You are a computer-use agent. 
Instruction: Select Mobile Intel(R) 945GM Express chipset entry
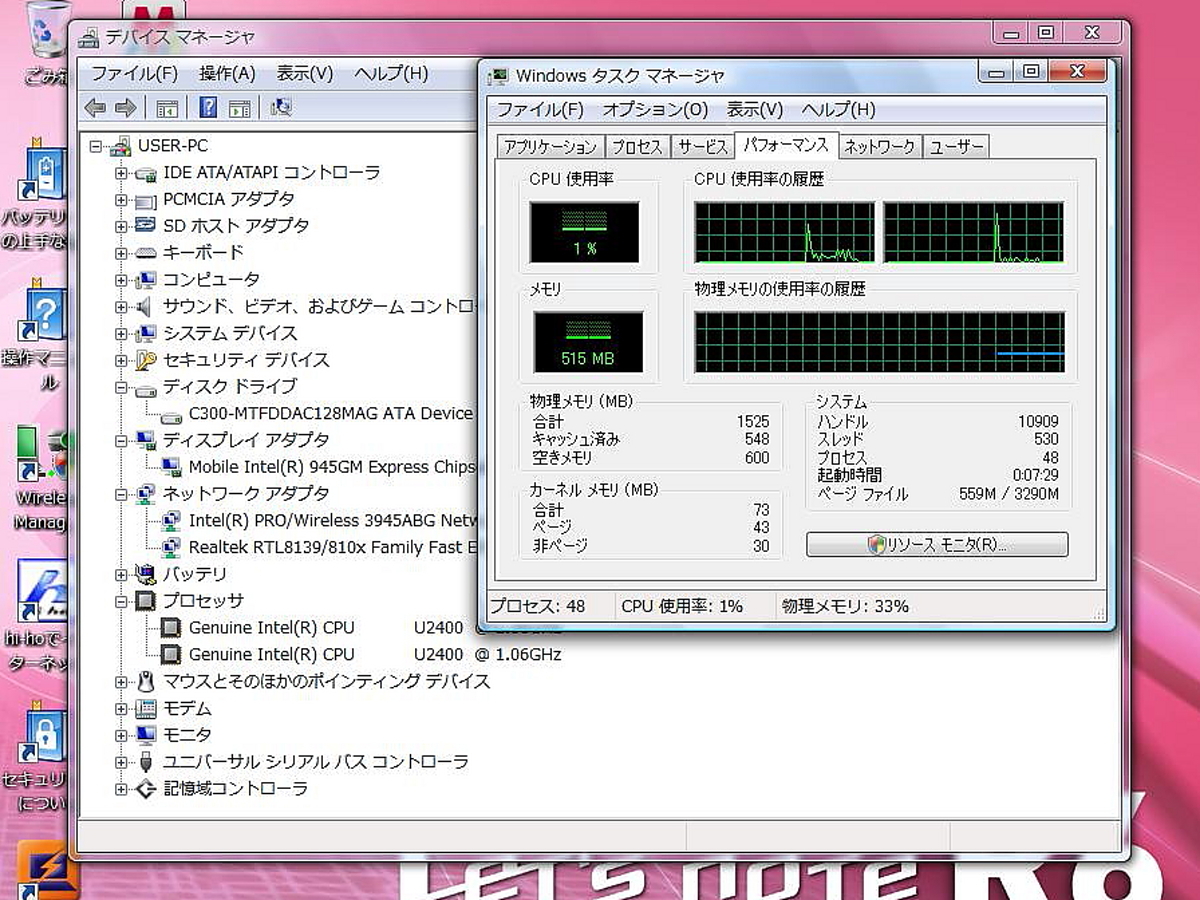(x=331, y=467)
